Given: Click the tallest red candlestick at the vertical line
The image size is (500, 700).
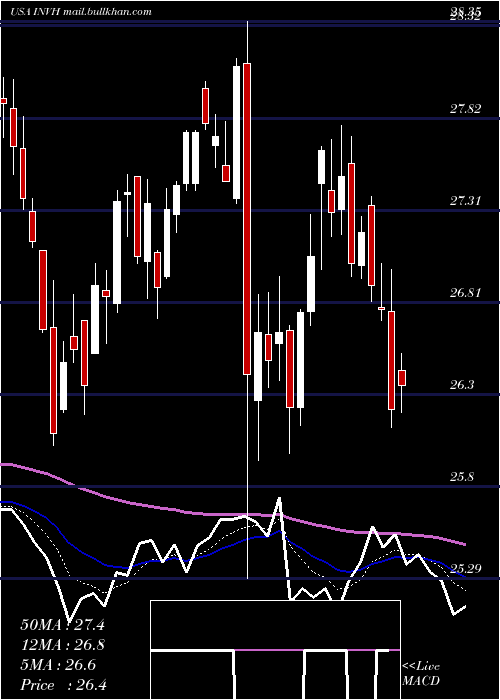Looking at the screenshot, I should (247, 219).
